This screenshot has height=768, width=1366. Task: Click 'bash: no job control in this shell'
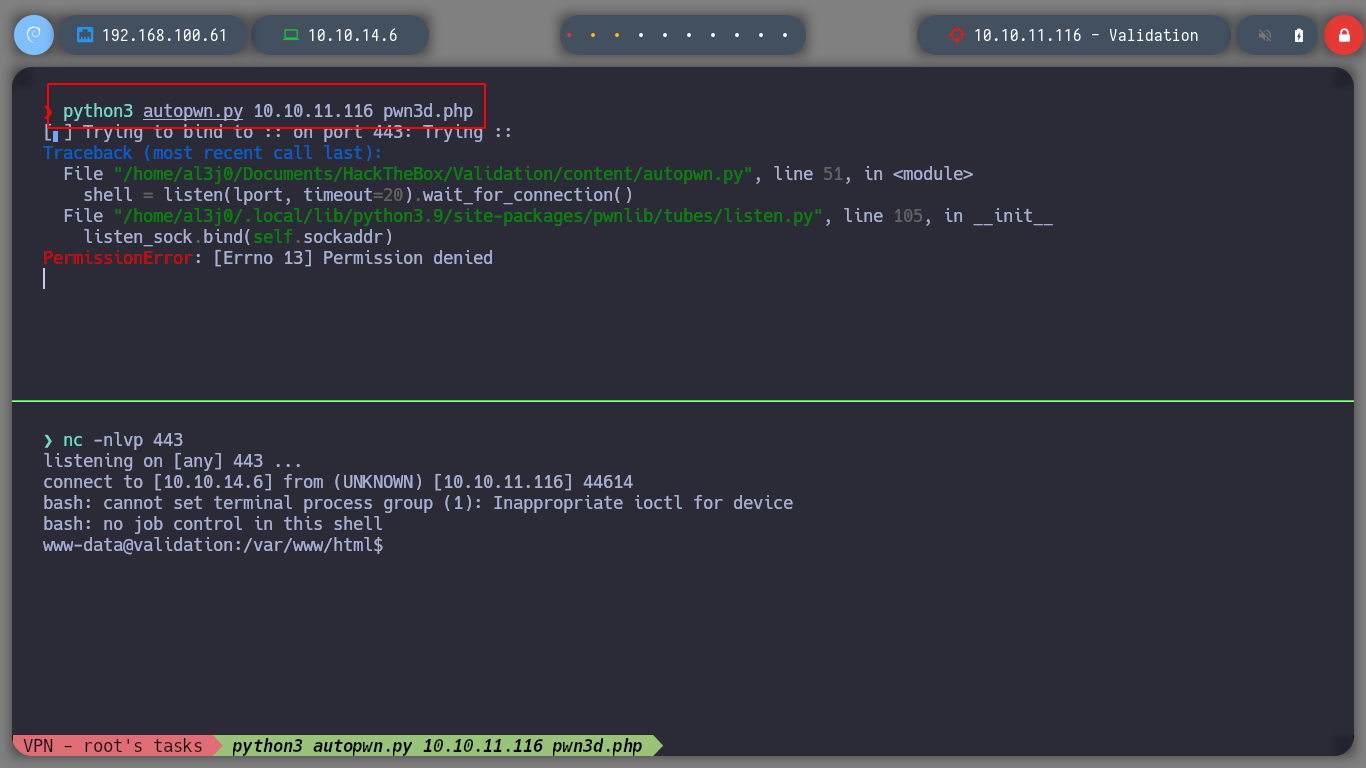click(213, 524)
